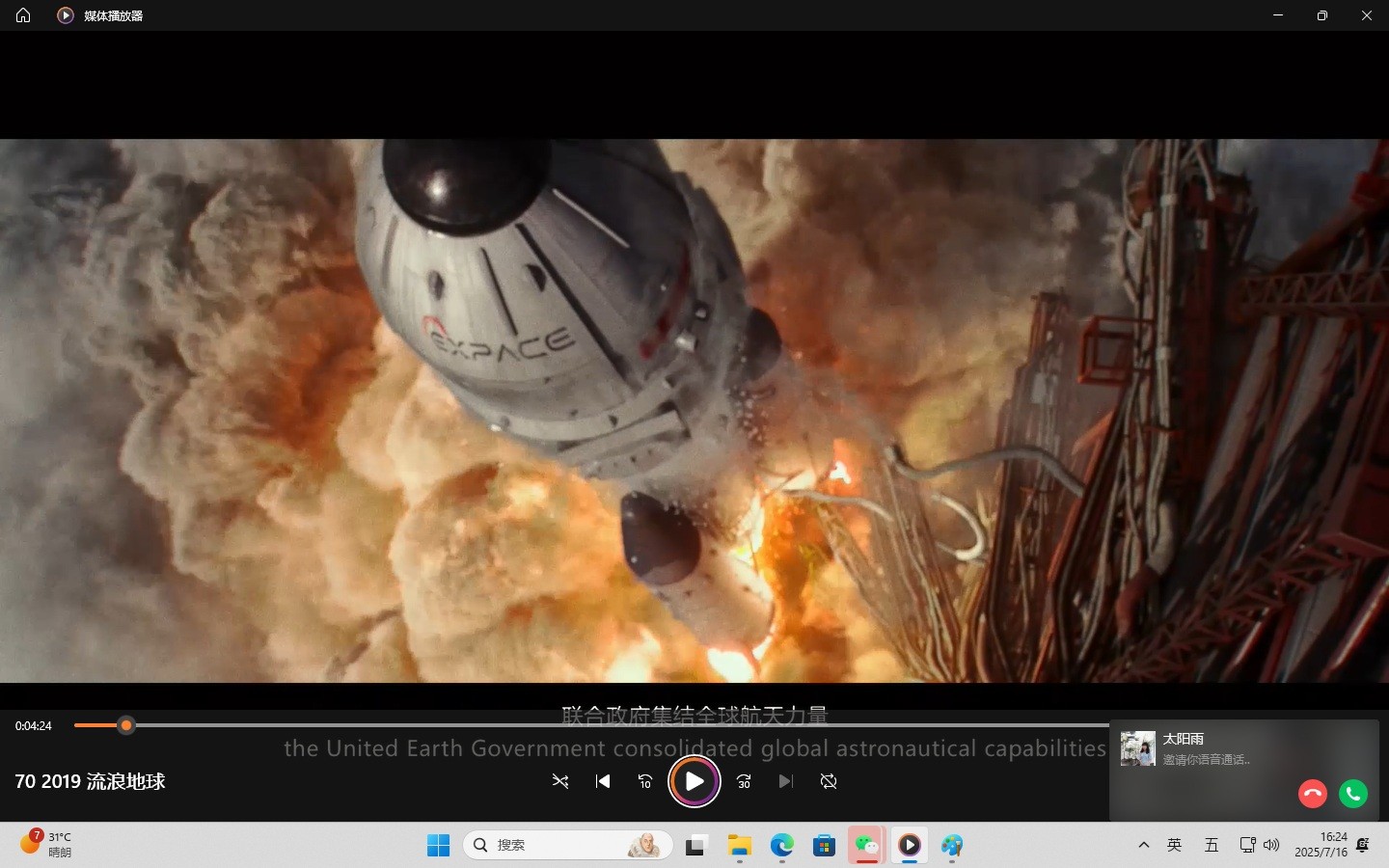The image size is (1389, 868).
Task: Click the taskbar 搜索 search box
Action: (x=567, y=845)
